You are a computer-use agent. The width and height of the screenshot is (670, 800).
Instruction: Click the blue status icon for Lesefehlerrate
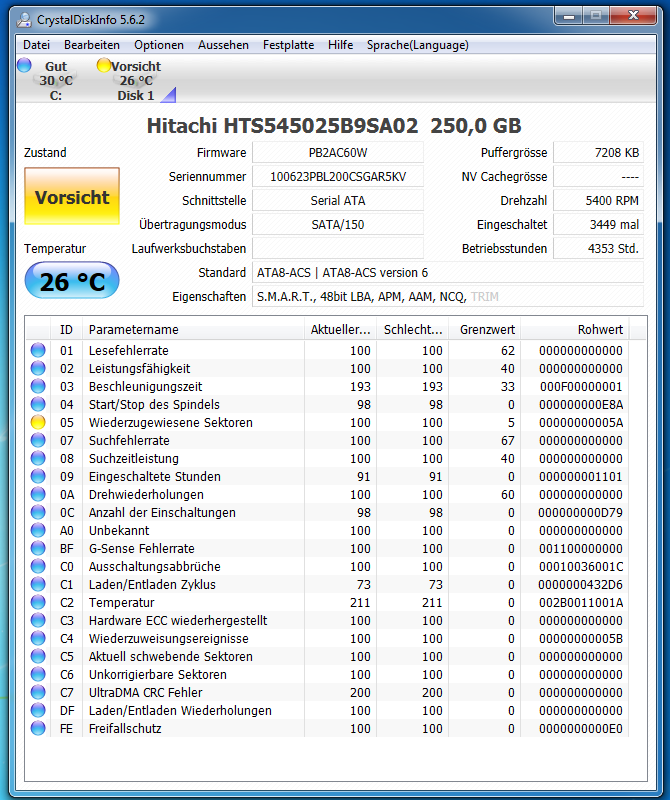click(x=38, y=350)
